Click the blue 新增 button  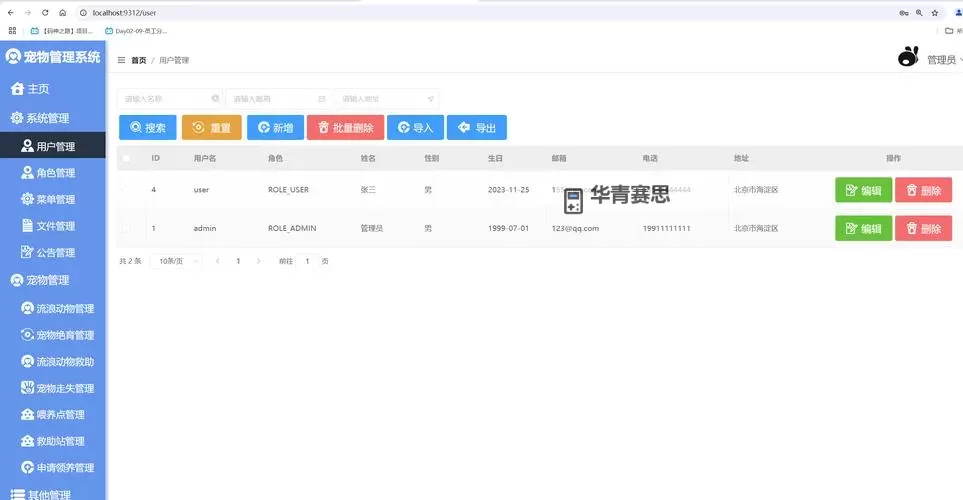[x=274, y=128]
